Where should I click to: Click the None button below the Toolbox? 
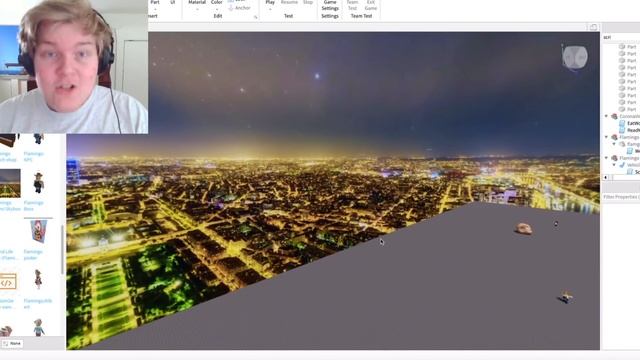click(x=13, y=343)
